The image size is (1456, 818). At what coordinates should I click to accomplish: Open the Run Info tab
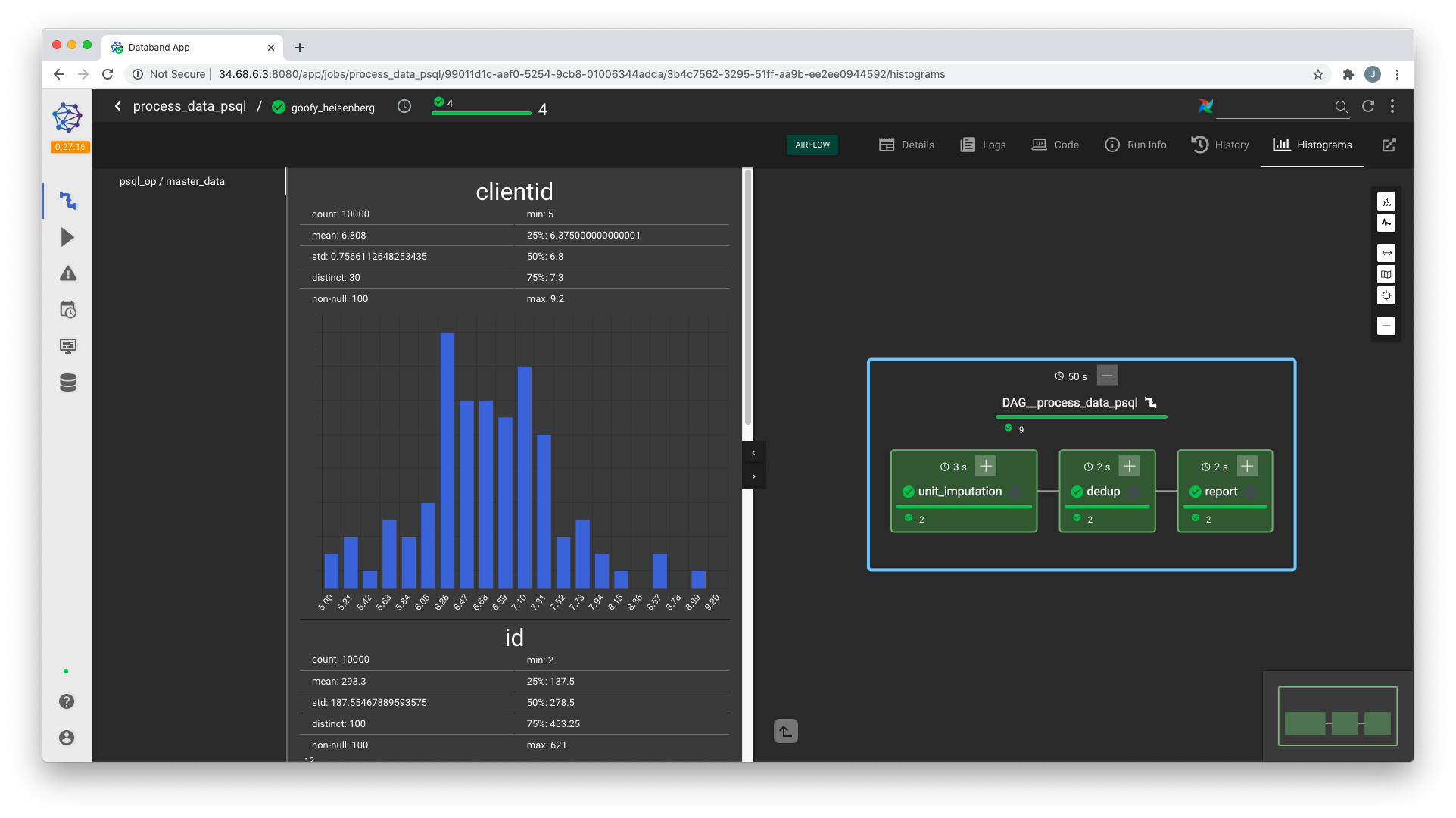1135,145
